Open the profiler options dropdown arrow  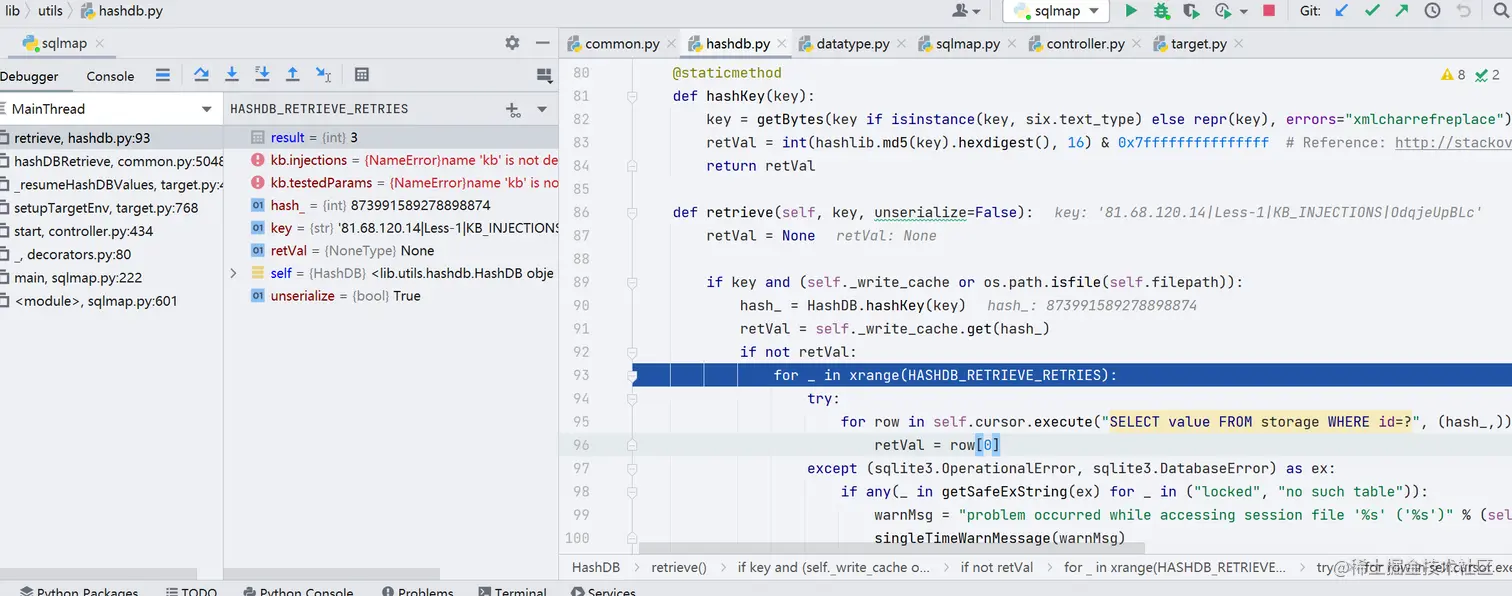tap(1243, 12)
